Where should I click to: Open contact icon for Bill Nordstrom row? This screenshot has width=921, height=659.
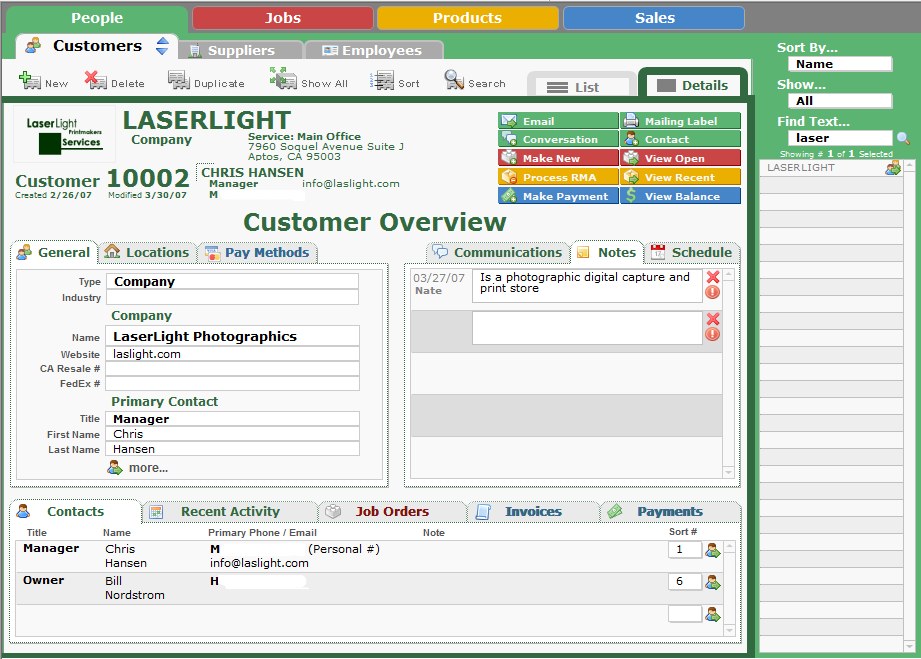[713, 583]
